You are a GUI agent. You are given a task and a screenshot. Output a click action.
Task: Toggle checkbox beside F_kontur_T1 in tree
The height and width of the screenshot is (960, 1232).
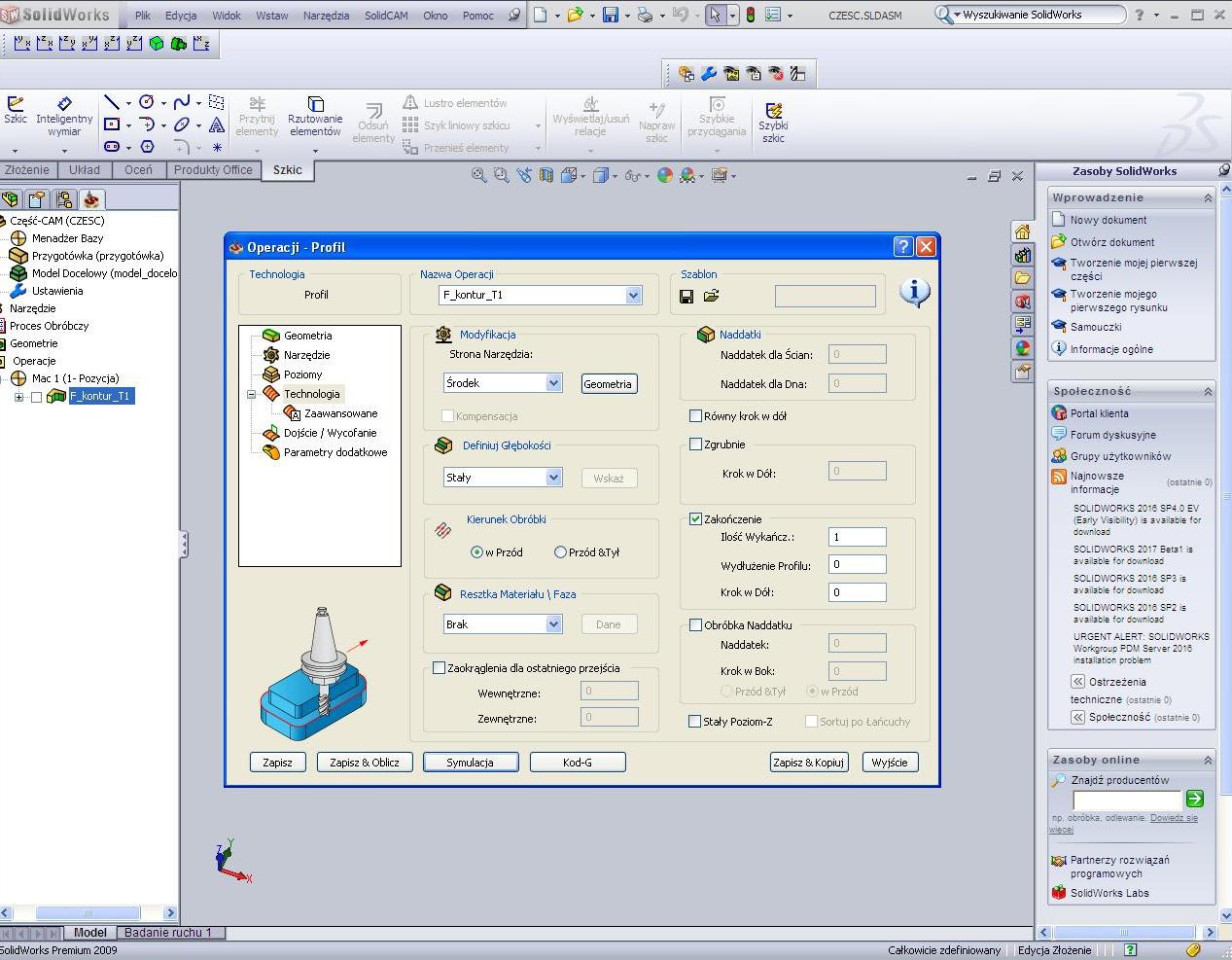click(37, 397)
